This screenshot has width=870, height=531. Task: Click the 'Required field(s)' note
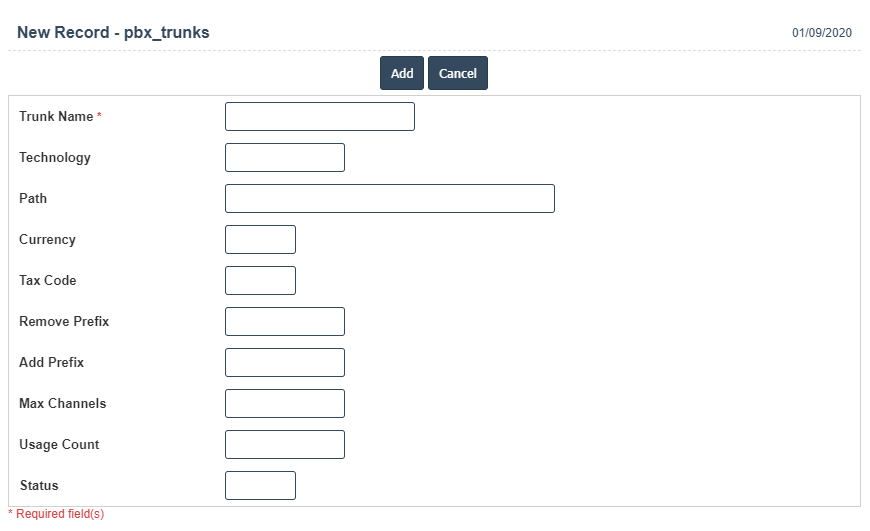59,514
